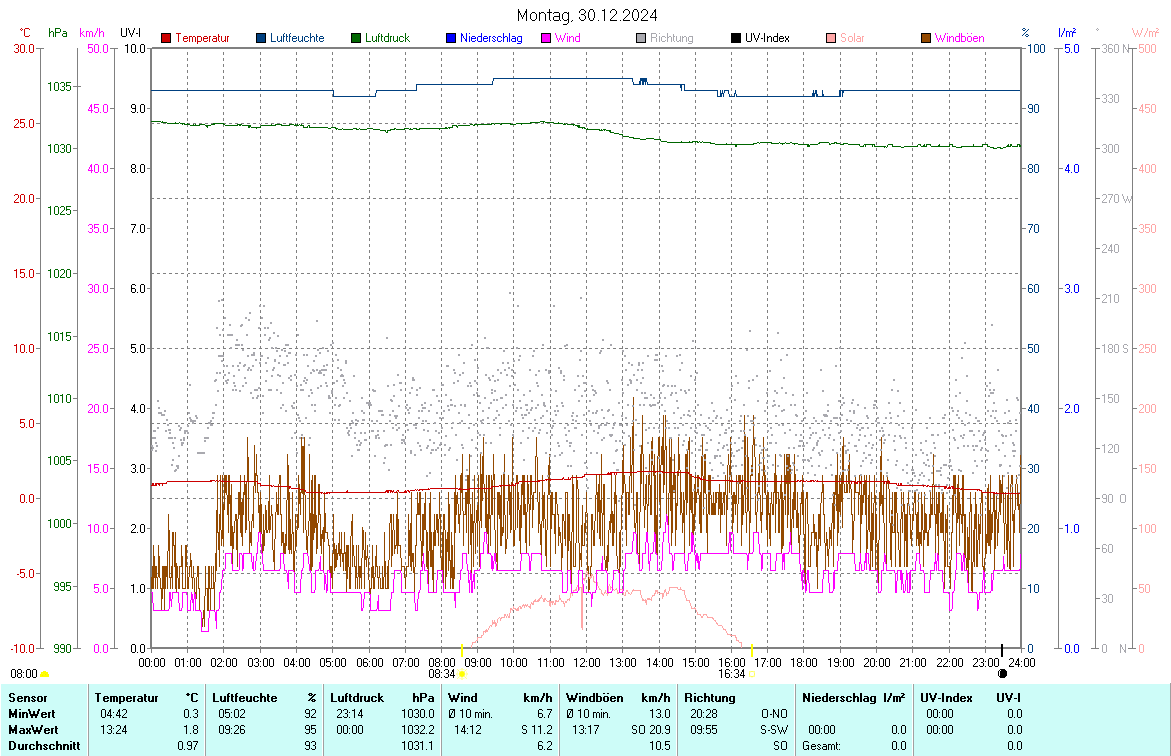Click the moon phase icon near 24:00
The width and height of the screenshot is (1171, 756).
point(1003,674)
